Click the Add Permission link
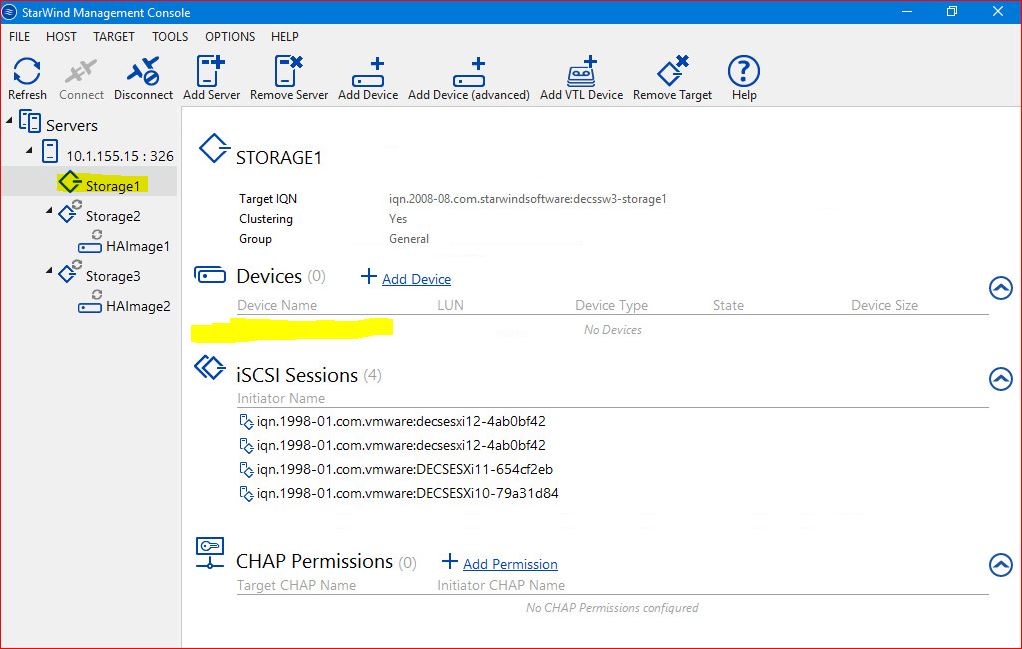This screenshot has width=1022, height=649. coord(510,564)
